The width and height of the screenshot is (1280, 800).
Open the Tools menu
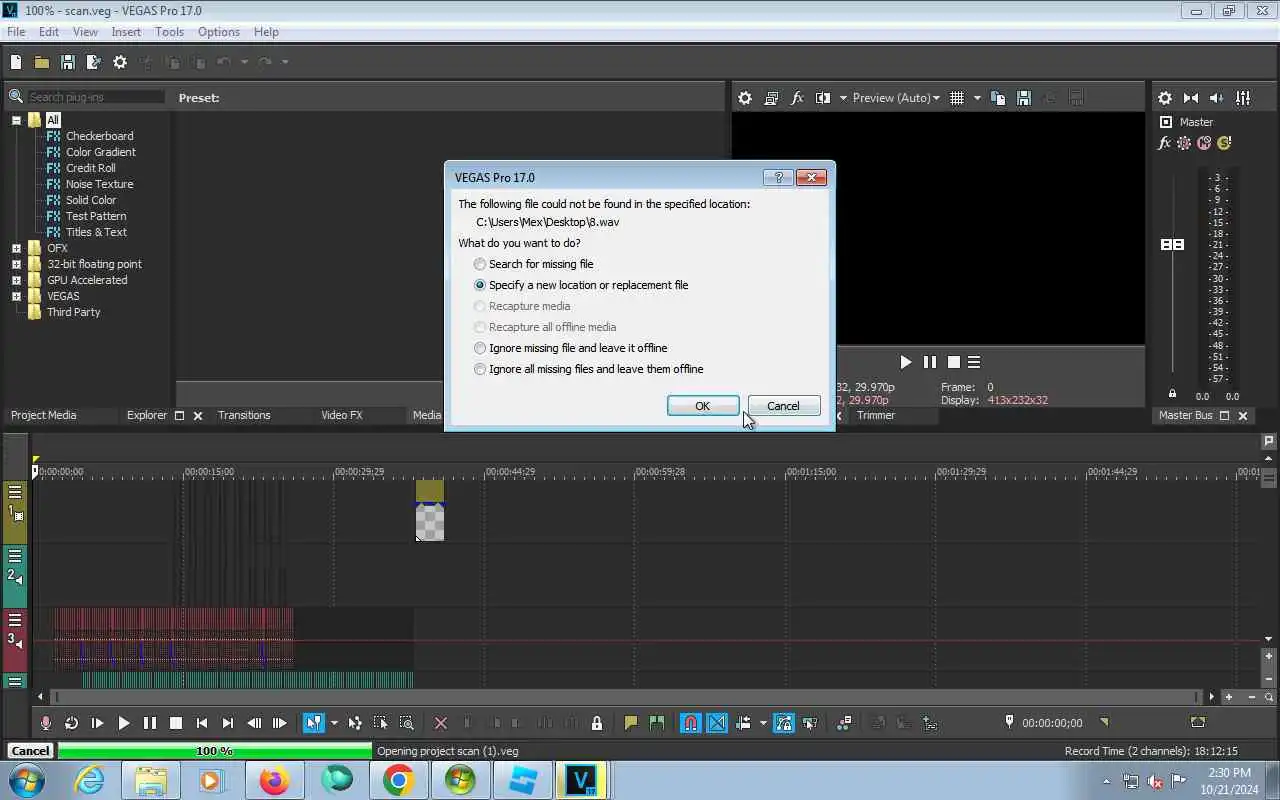pos(169,32)
